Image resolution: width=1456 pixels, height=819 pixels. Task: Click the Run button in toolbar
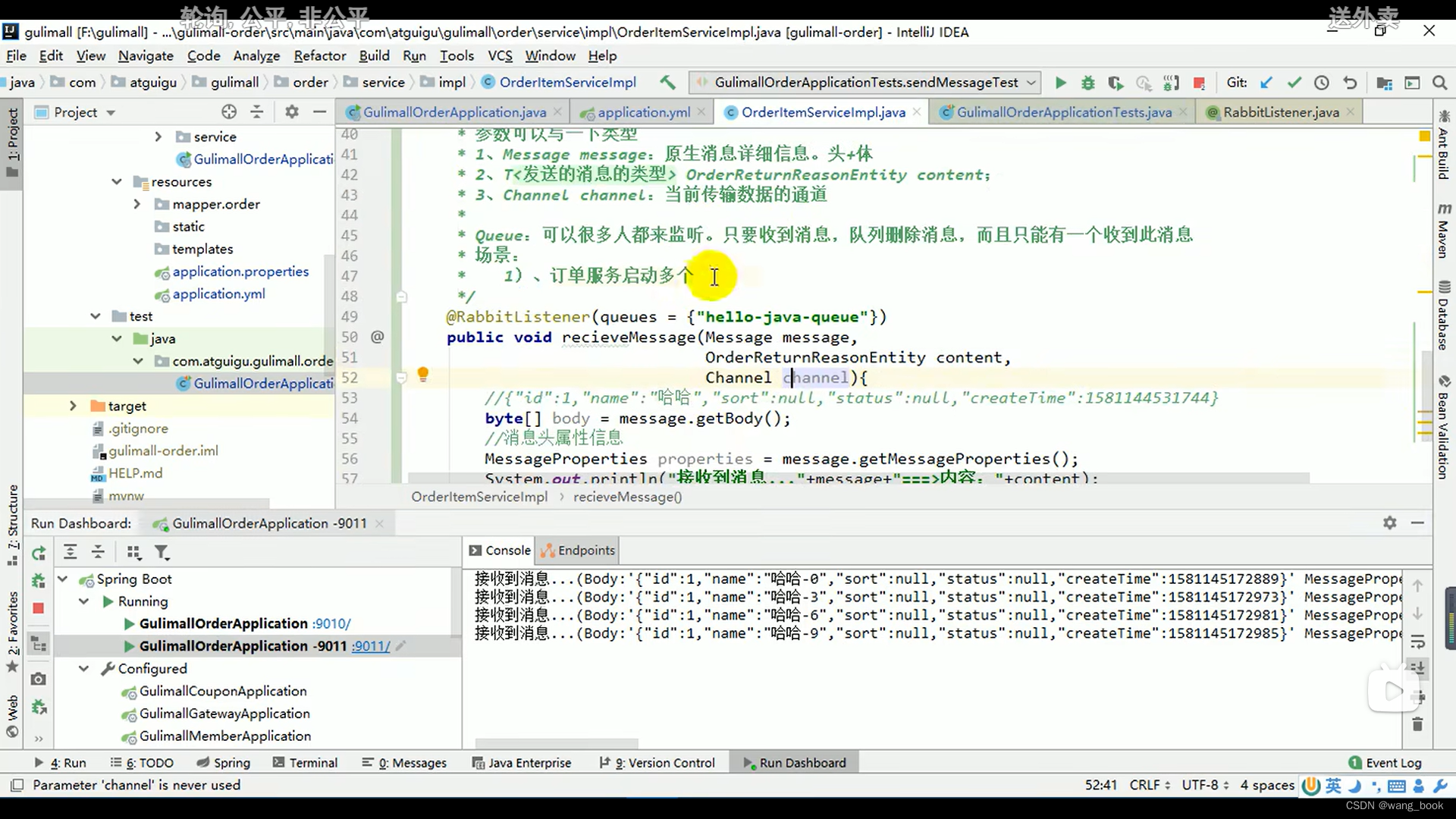click(1060, 83)
